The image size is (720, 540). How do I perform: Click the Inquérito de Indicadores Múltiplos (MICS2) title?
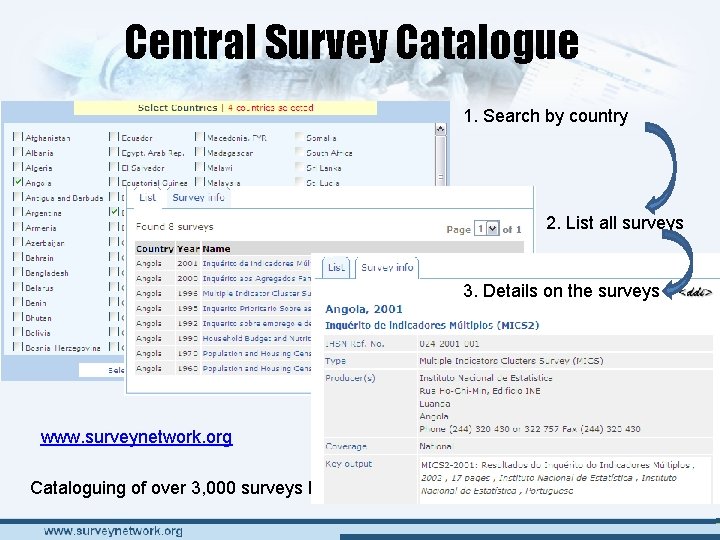click(x=432, y=326)
